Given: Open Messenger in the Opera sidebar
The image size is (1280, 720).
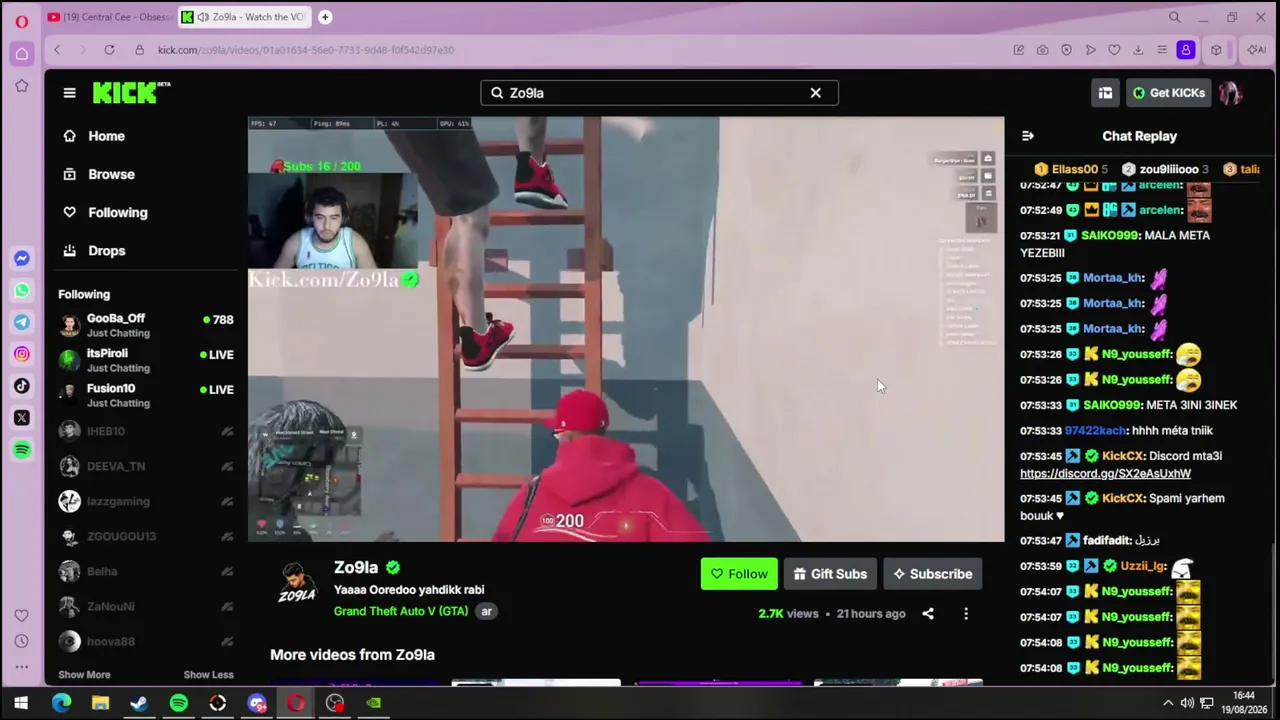Looking at the screenshot, I should 21,259.
